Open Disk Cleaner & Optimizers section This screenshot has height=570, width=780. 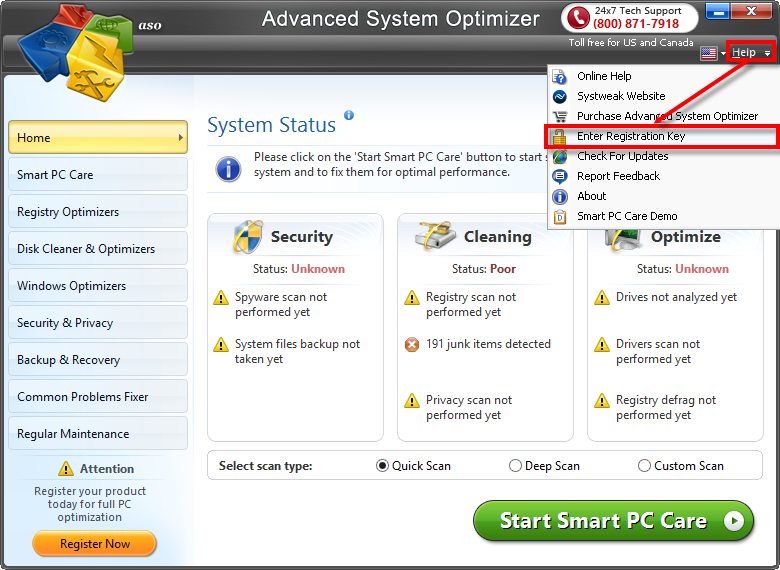coord(98,248)
